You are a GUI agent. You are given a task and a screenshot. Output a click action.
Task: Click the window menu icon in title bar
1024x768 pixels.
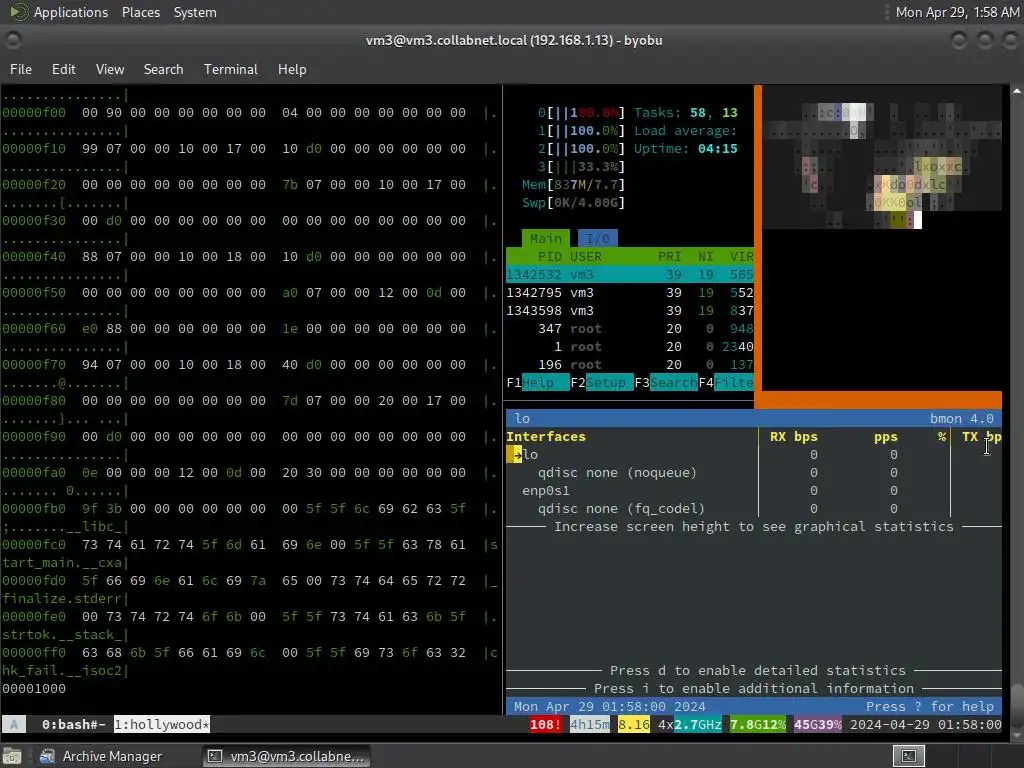pyautogui.click(x=12, y=40)
